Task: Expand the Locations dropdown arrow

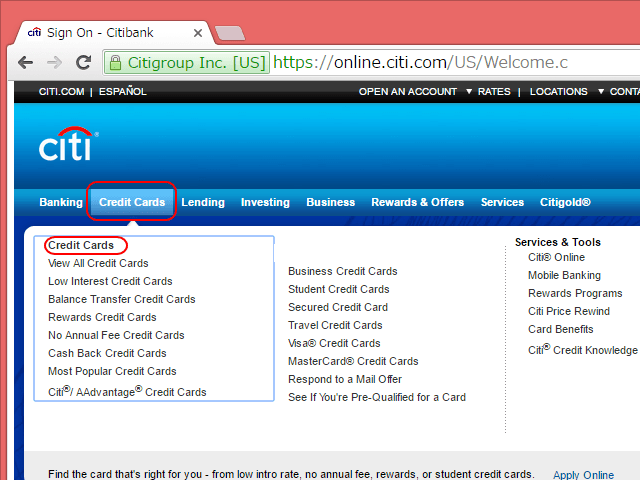Action: click(x=601, y=92)
